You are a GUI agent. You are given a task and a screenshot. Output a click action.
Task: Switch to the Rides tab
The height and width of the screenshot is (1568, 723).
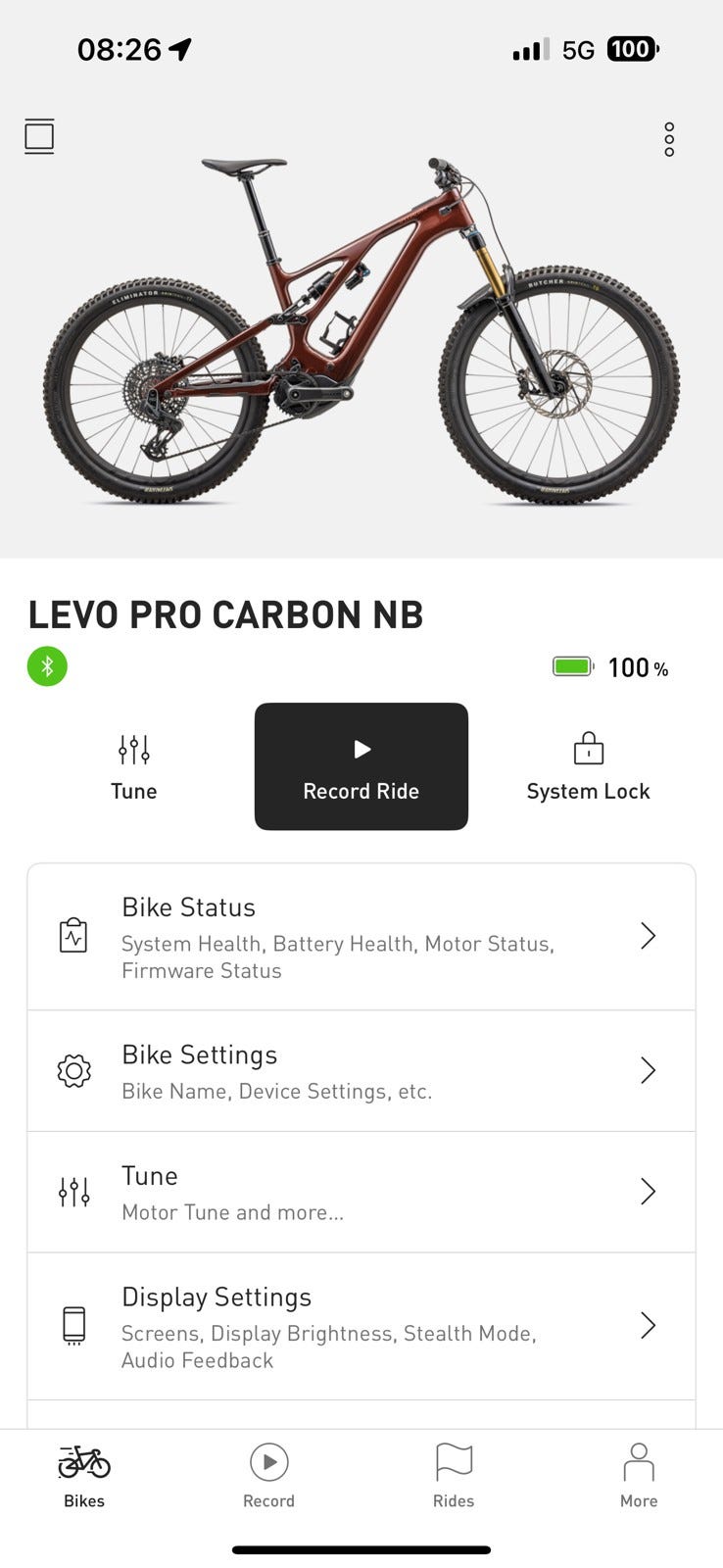point(454,1475)
